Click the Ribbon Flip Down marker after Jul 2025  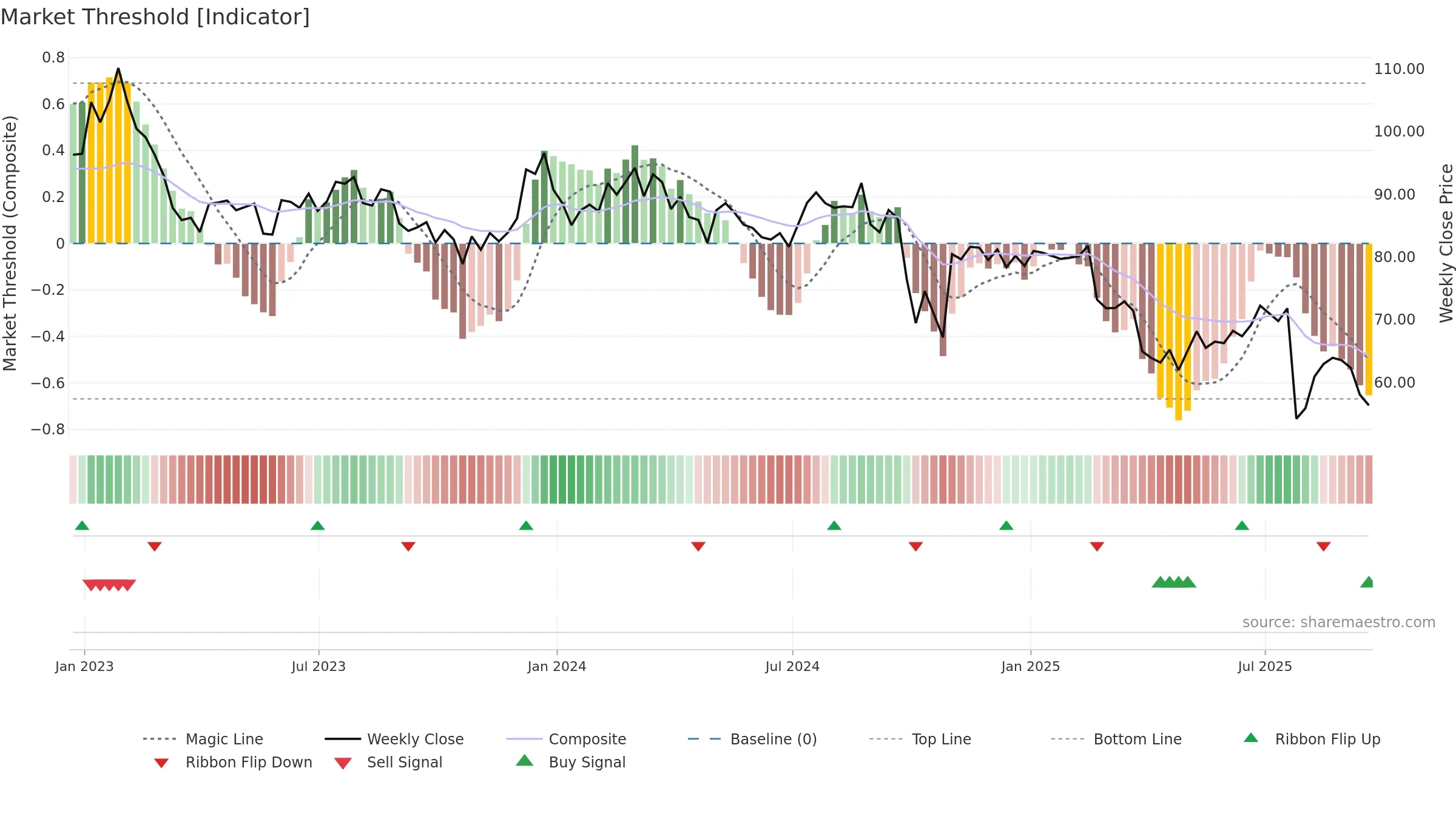click(x=1324, y=547)
